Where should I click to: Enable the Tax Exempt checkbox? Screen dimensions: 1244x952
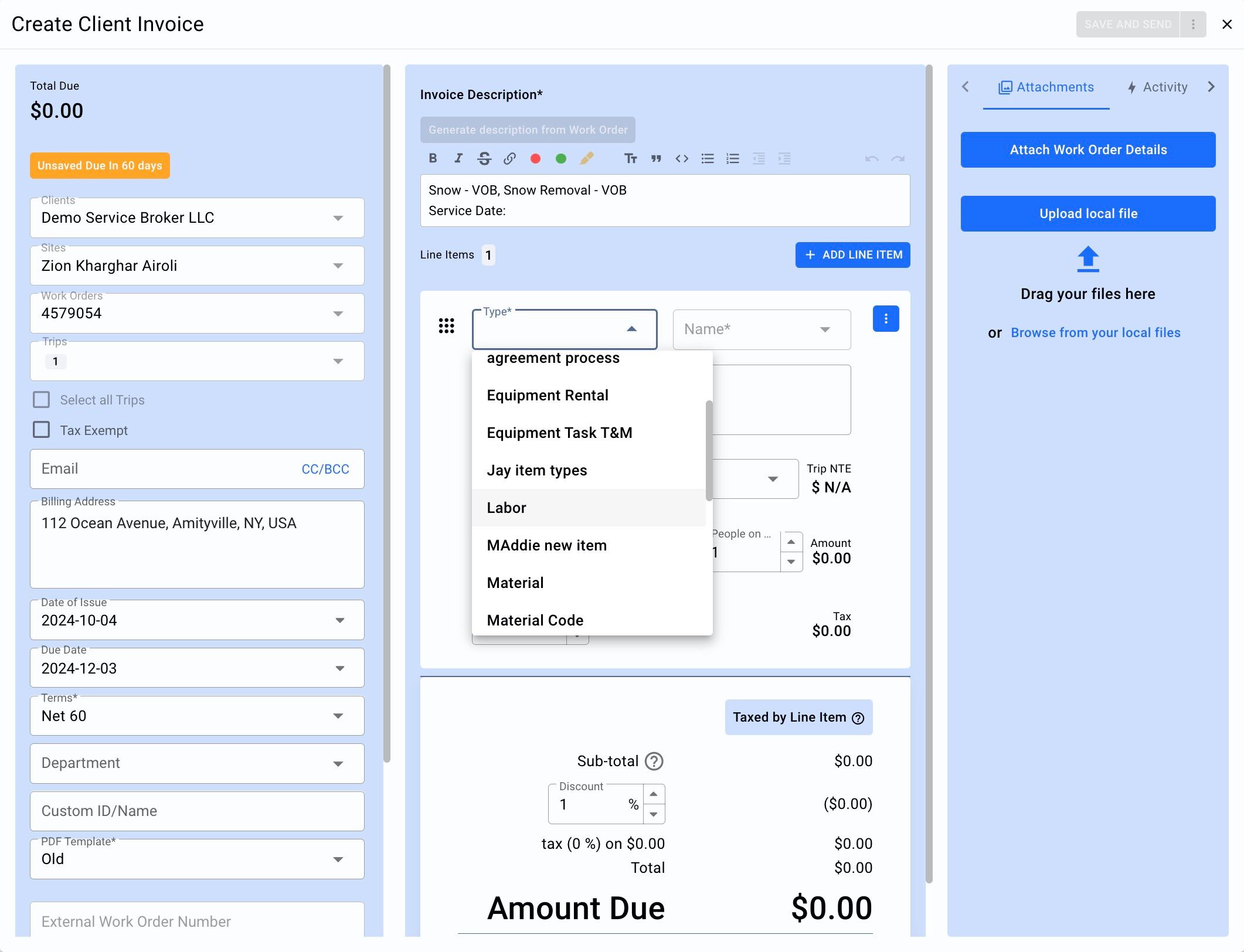(41, 430)
